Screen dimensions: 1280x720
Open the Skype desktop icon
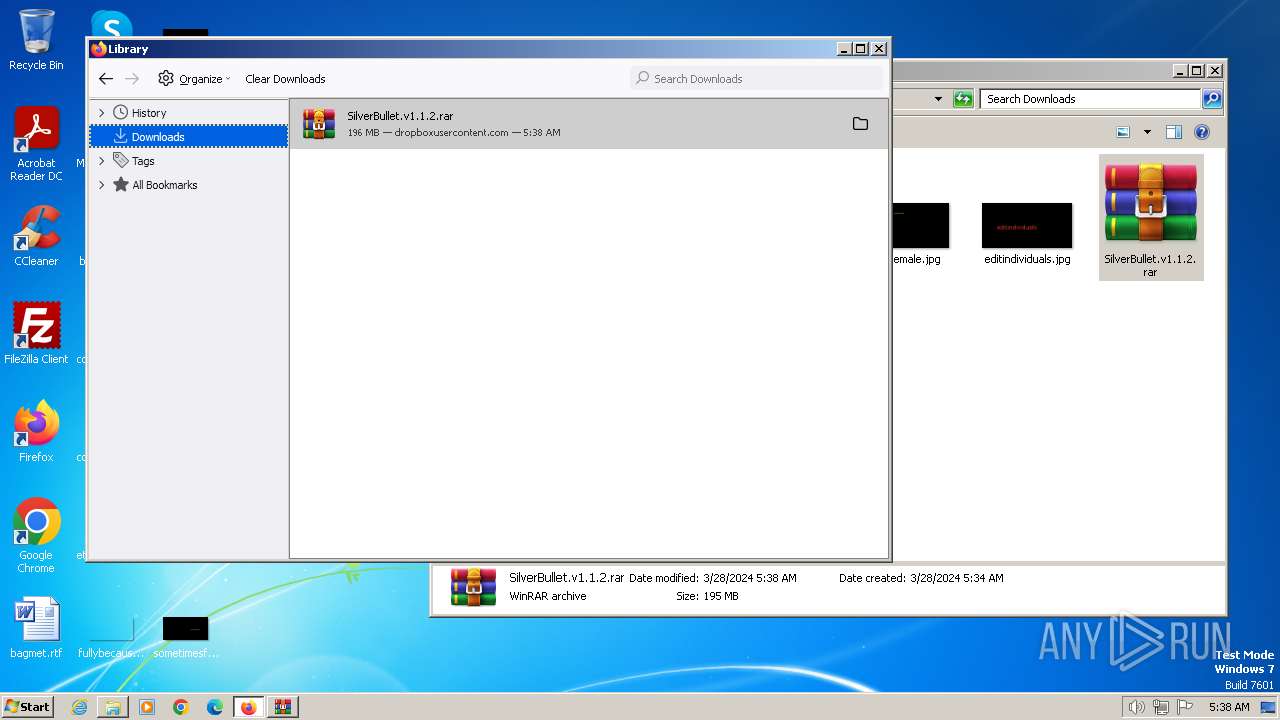tap(111, 25)
